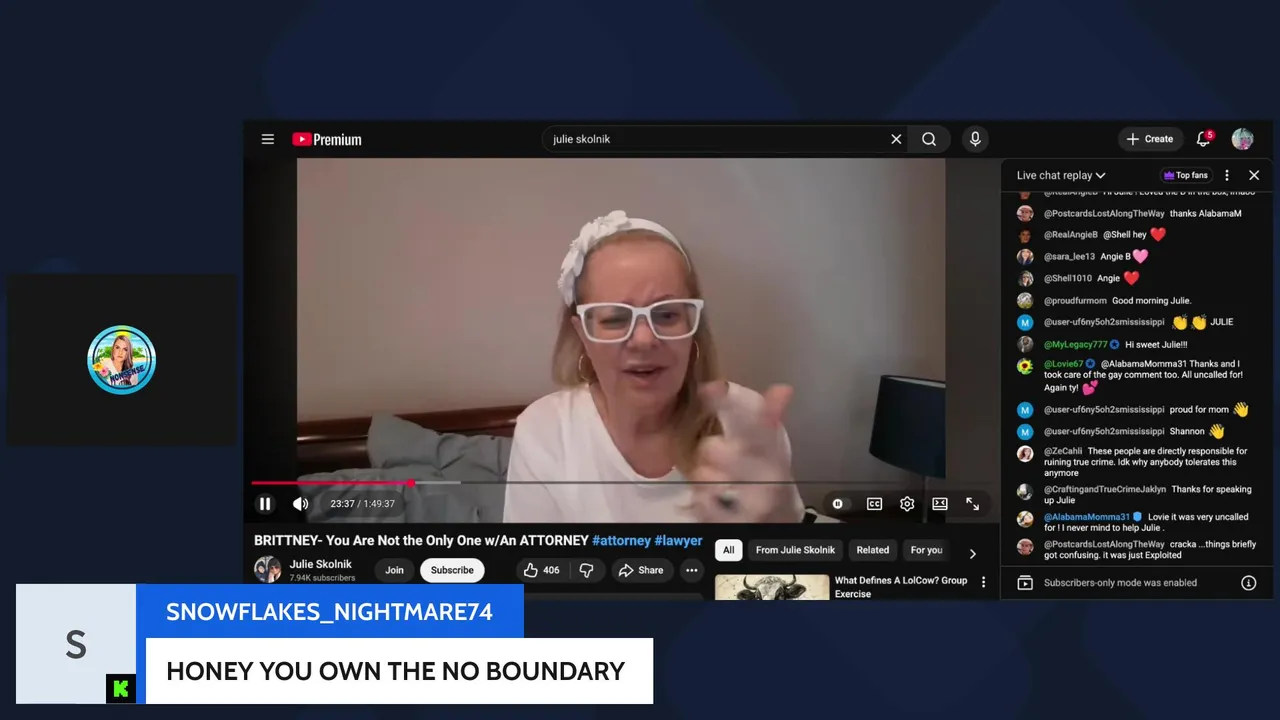This screenshot has width=1280, height=720.
Task: Close the live chat replay panel
Action: click(1254, 175)
